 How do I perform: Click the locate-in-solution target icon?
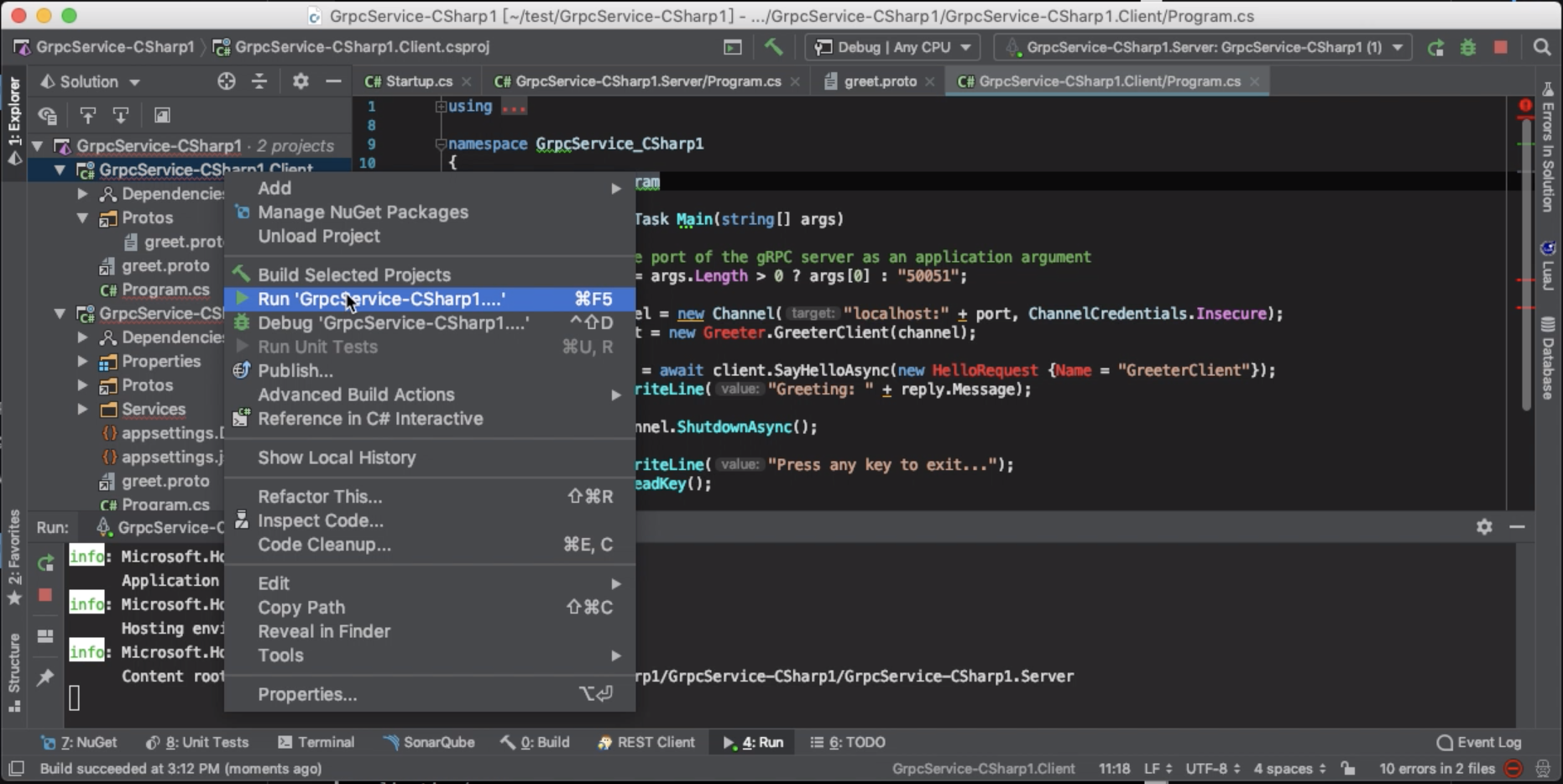[x=227, y=81]
